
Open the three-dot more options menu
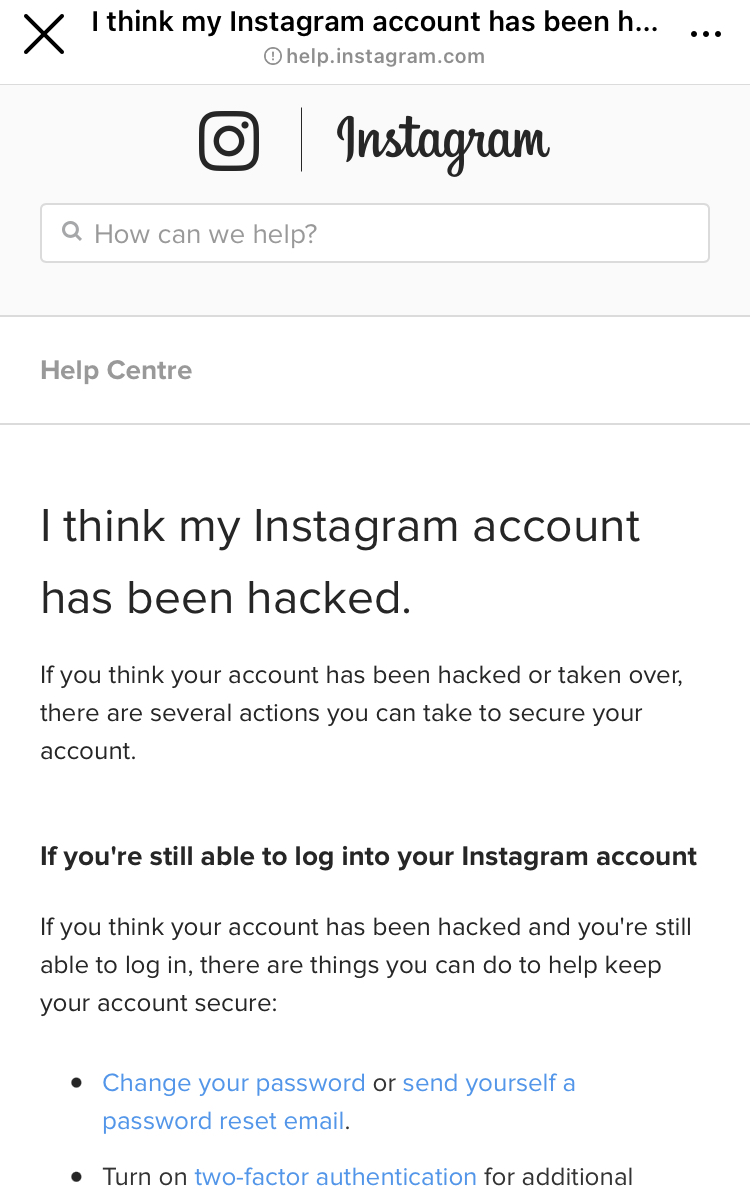706,34
